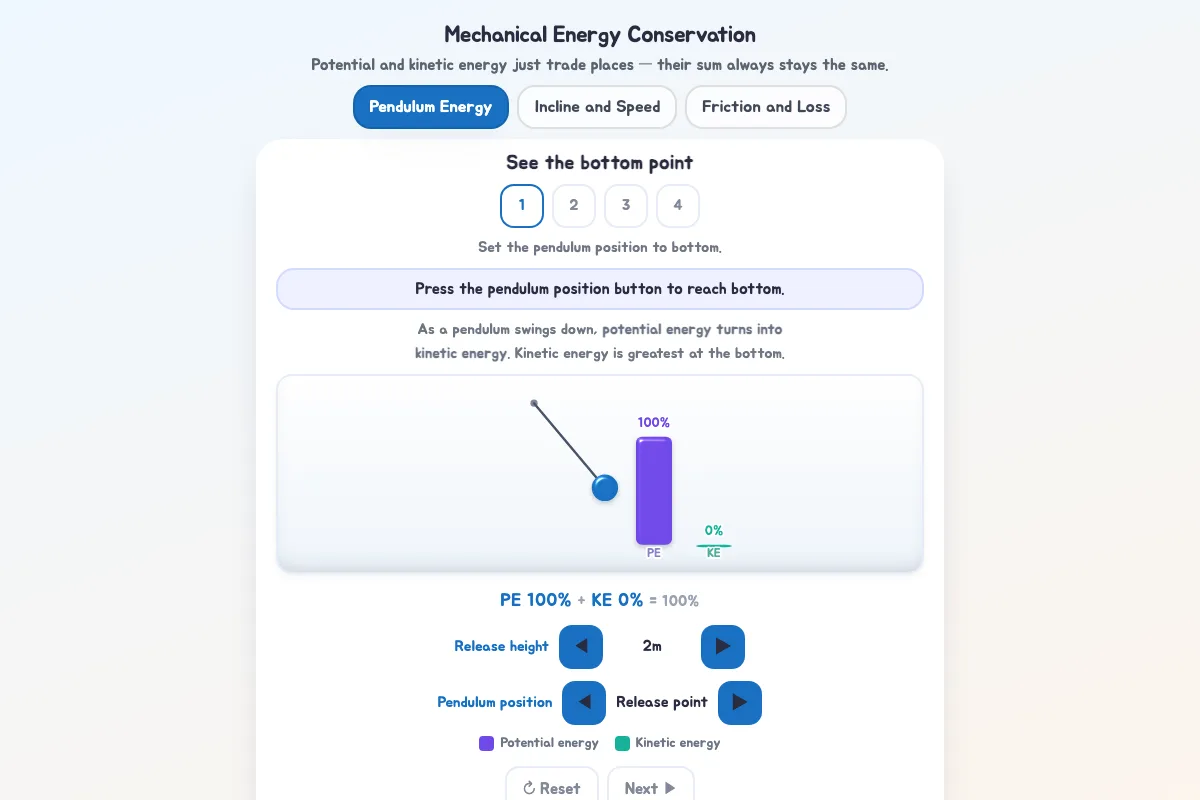Increase the release height with right arrow
The image size is (1200, 800).
point(723,647)
